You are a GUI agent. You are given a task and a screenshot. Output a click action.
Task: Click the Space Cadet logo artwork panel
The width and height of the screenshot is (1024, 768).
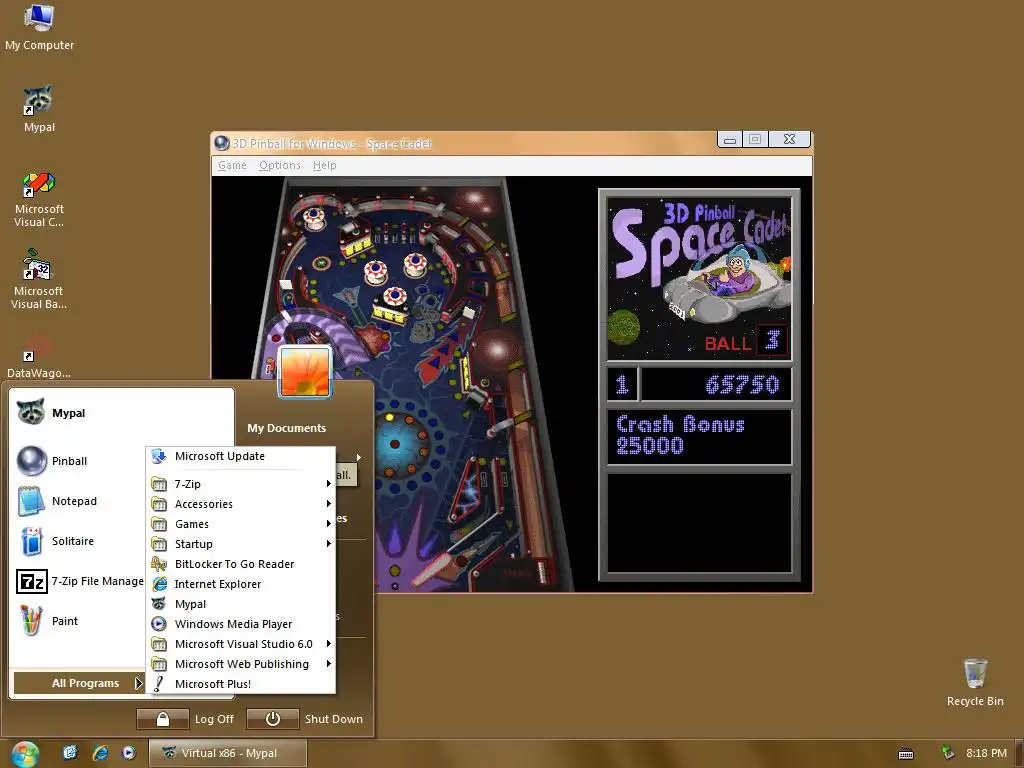(699, 279)
